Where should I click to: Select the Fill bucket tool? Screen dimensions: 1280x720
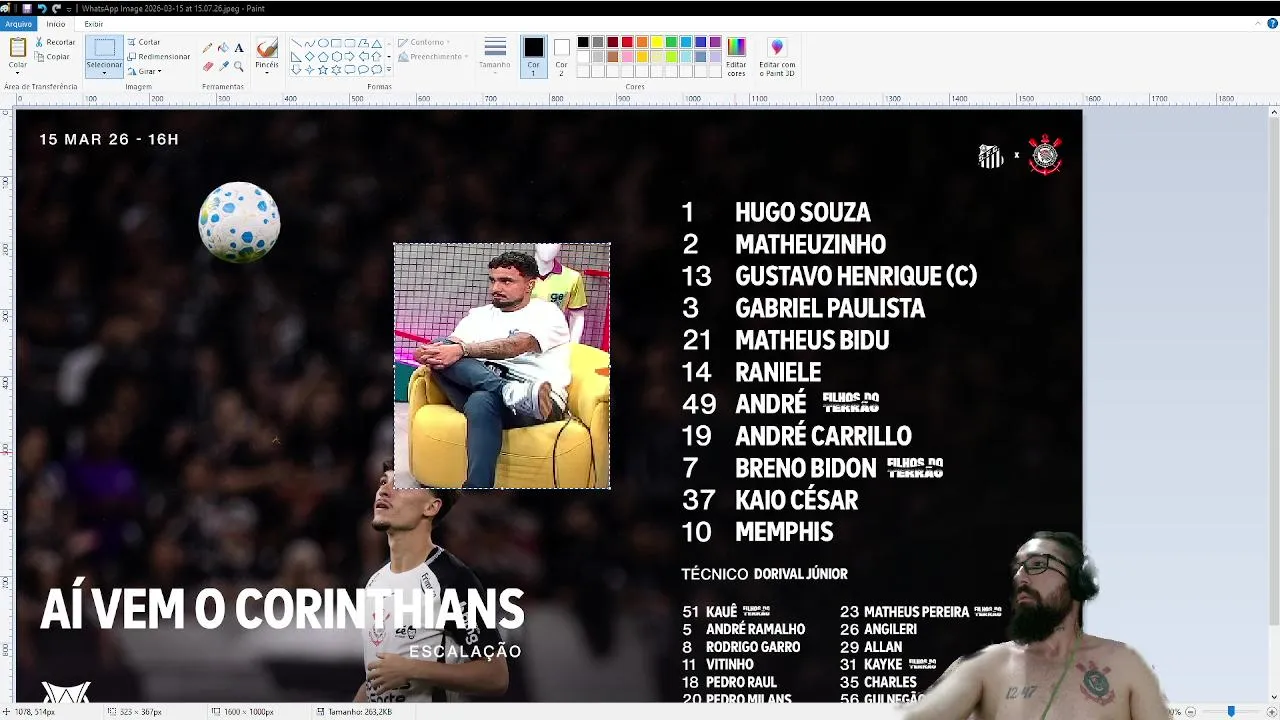[223, 48]
